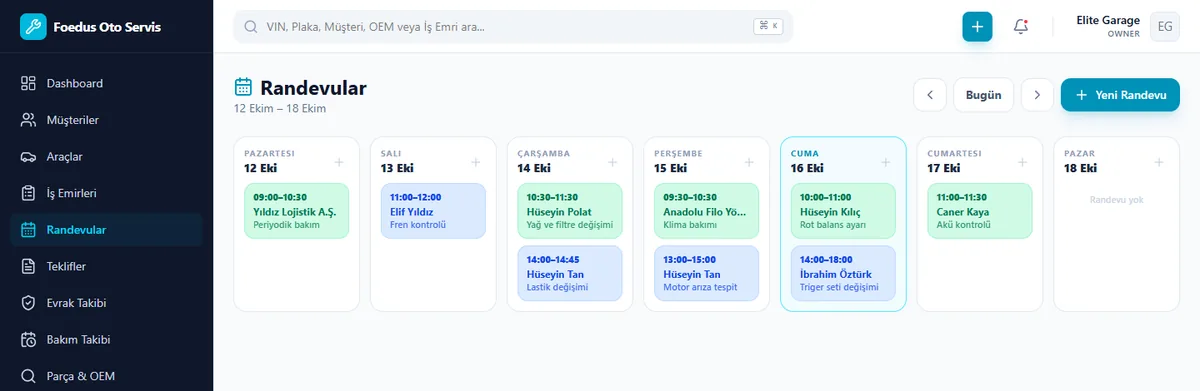Click the Randevular sidebar item
The width and height of the screenshot is (1200, 391).
tap(106, 230)
